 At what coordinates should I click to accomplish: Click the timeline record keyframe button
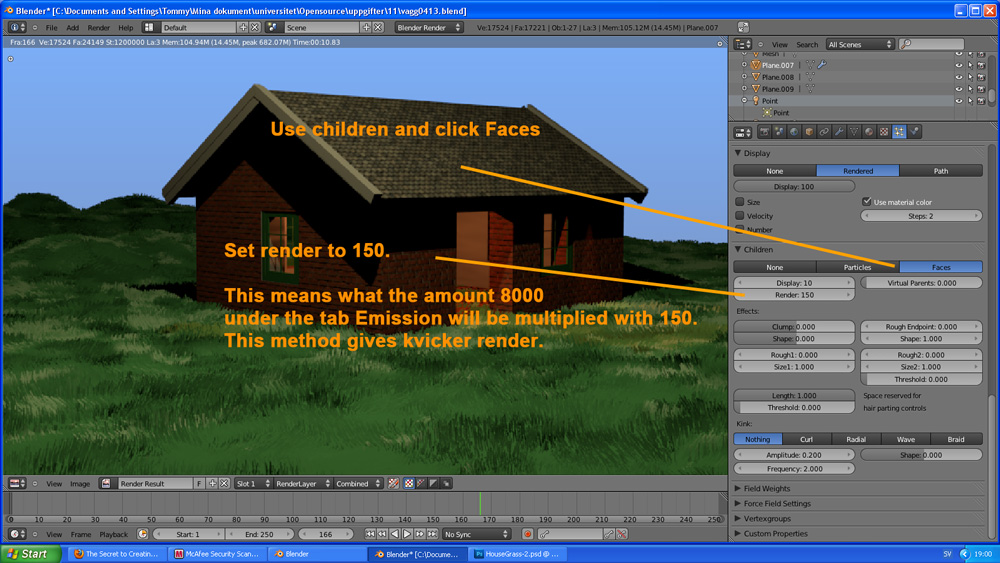point(527,534)
